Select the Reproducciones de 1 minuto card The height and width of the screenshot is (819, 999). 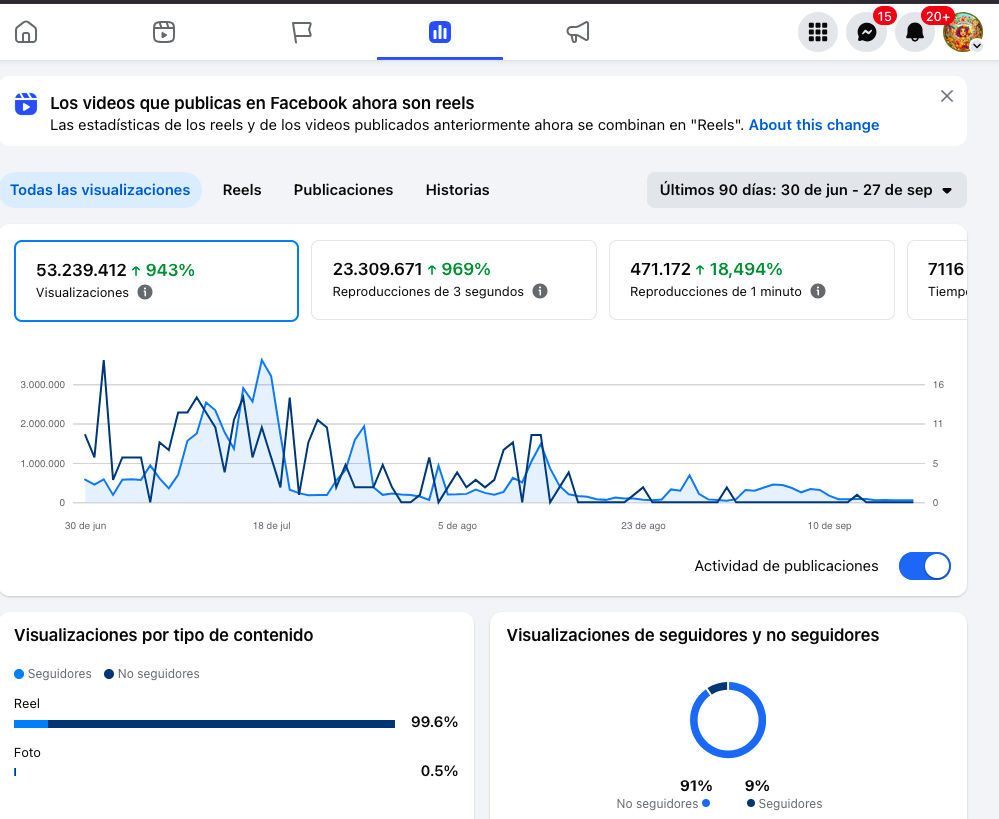(752, 280)
